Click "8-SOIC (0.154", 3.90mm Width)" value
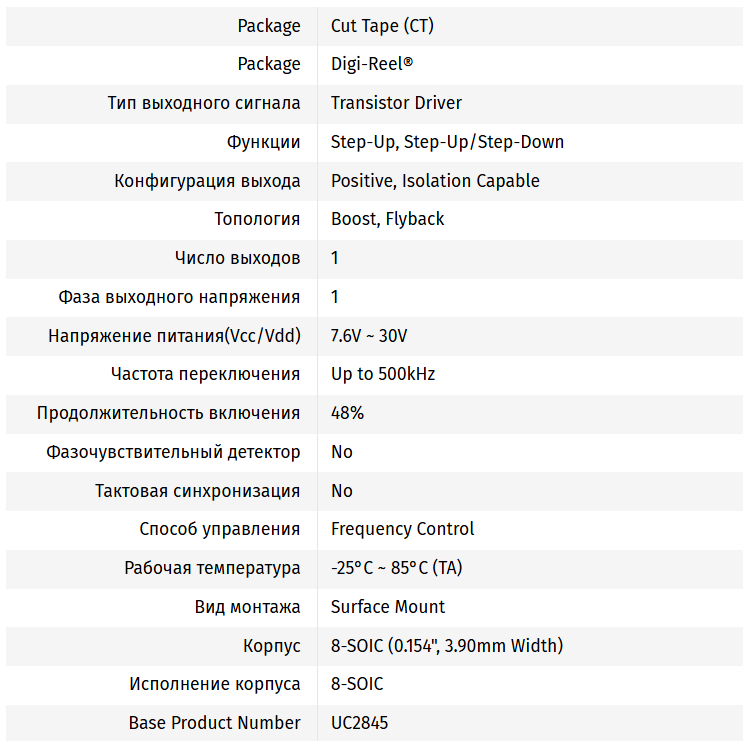Viewport: 743px width, 741px height. click(446, 646)
